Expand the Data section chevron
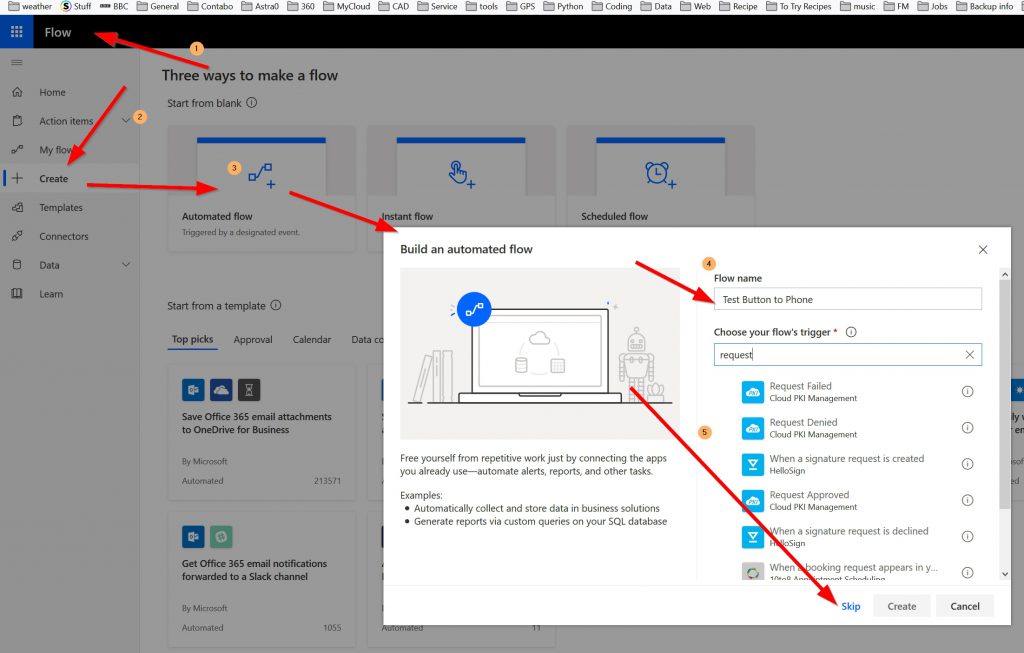Image resolution: width=1024 pixels, height=653 pixels. 126,265
